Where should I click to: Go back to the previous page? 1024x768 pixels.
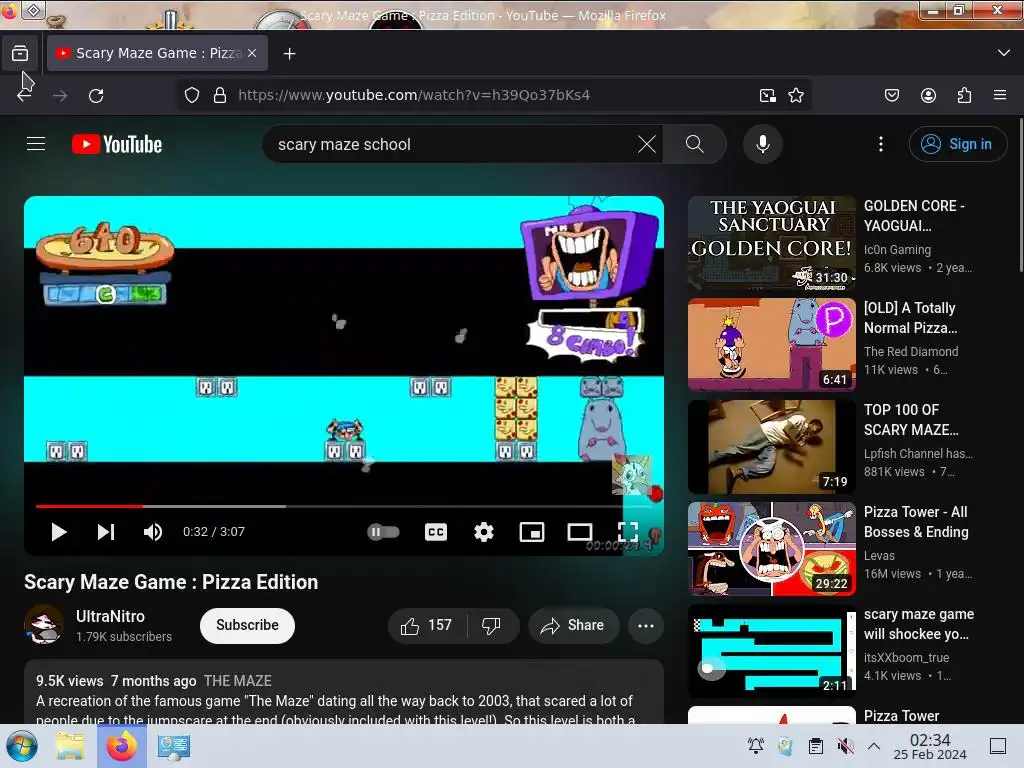pyautogui.click(x=24, y=95)
